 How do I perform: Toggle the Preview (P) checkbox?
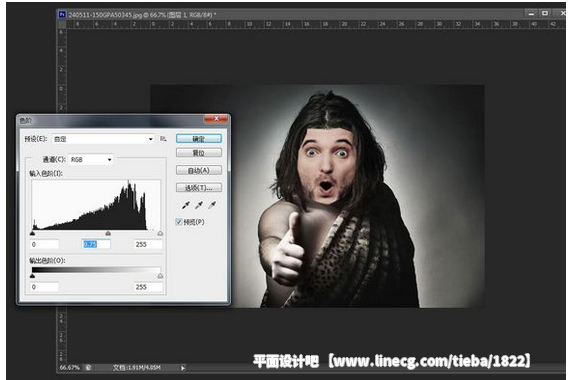coord(179,222)
